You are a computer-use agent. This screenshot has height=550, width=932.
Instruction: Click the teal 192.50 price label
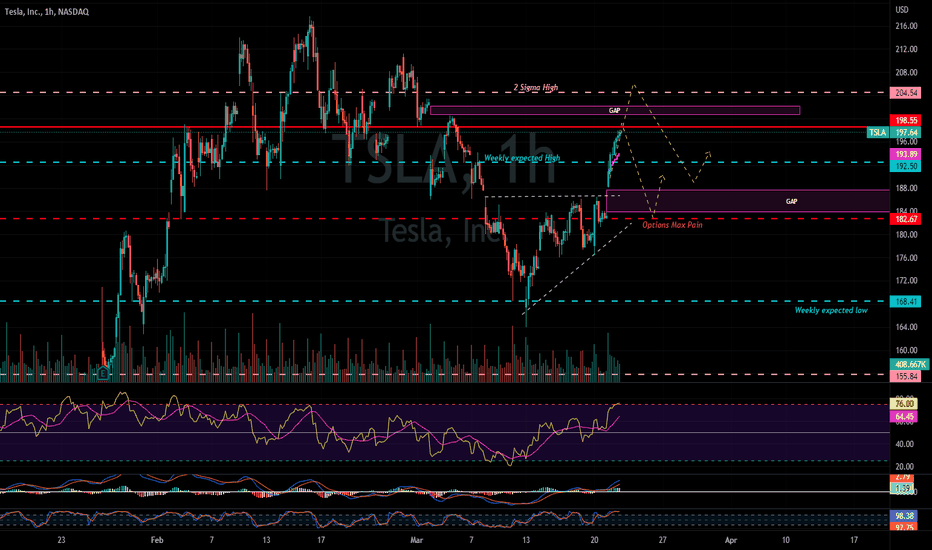pyautogui.click(x=906, y=166)
